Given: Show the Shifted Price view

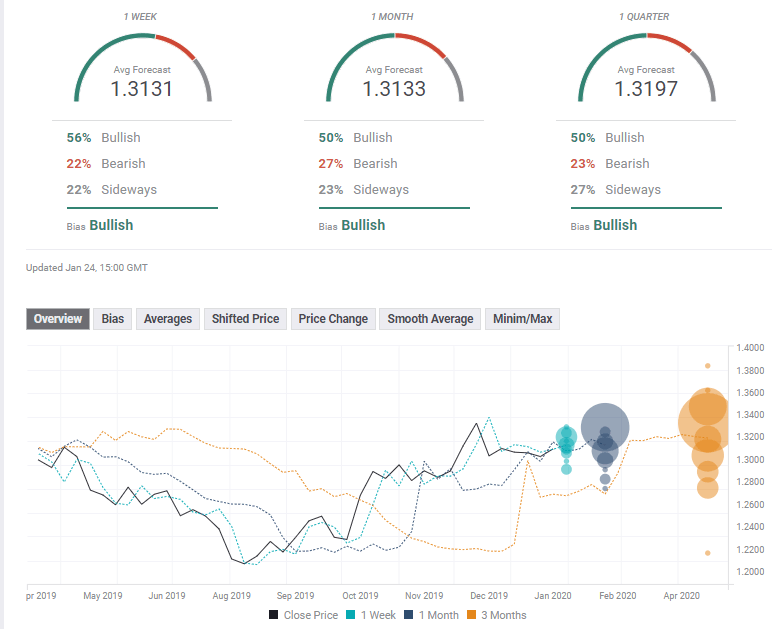Looking at the screenshot, I should pyautogui.click(x=245, y=319).
